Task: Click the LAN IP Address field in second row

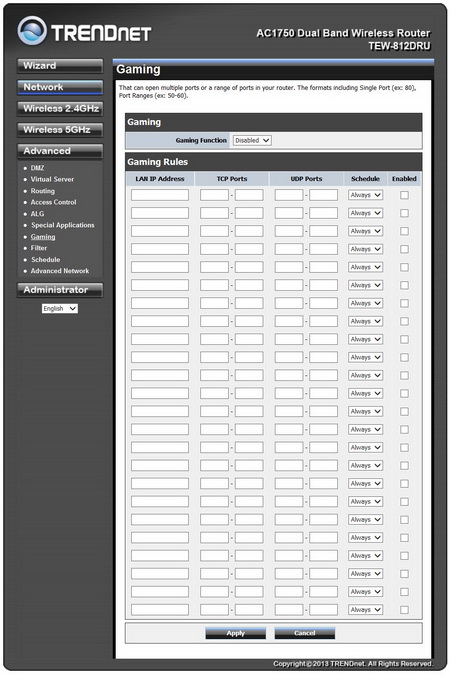Action: 160,213
